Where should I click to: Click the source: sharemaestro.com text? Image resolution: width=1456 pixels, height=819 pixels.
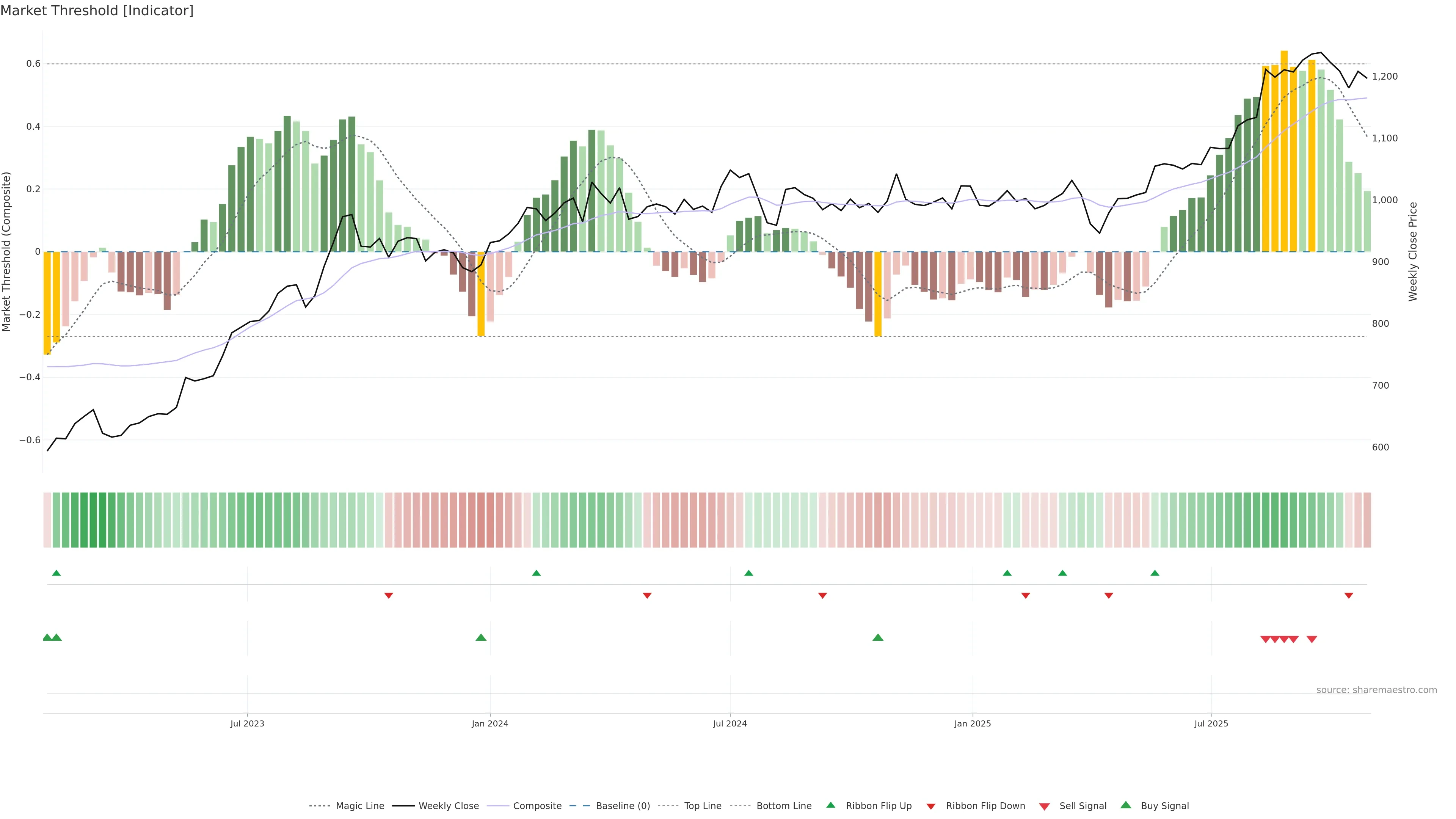point(1376,690)
